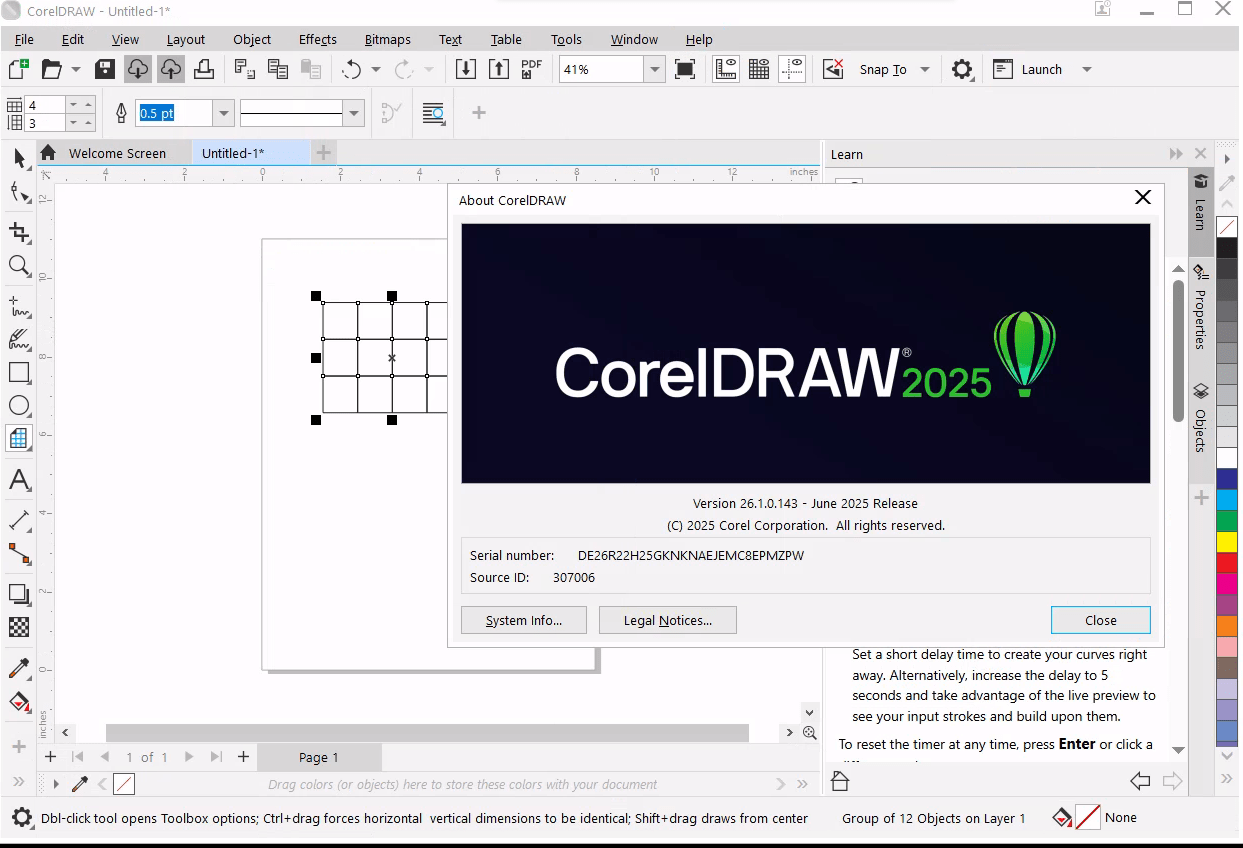Screen dimensions: 1243x848
Task: Open the Options gear in the toolbar
Action: point(962,69)
